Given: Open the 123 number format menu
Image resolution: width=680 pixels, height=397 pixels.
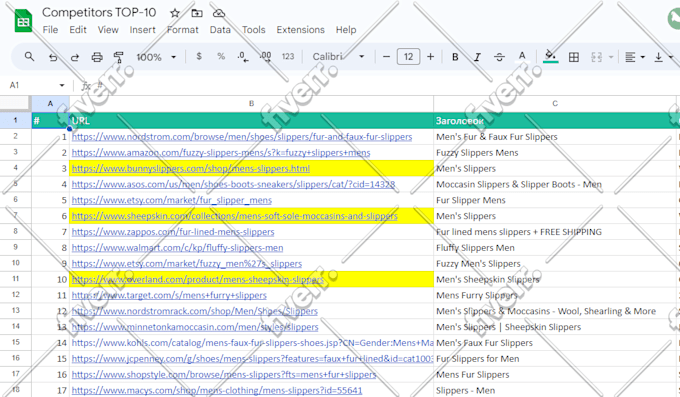Looking at the screenshot, I should coord(288,56).
